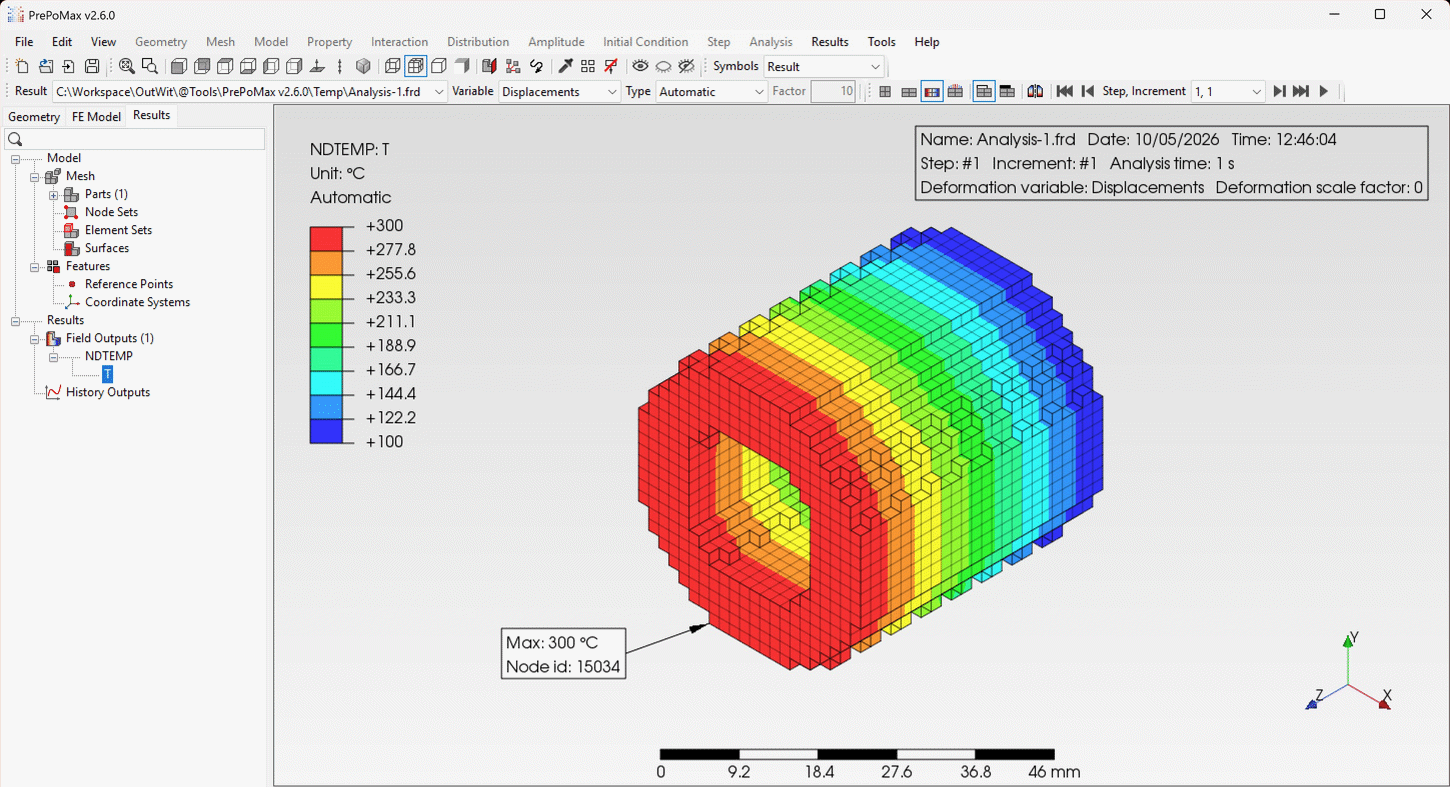Open the File menu
The height and width of the screenshot is (787, 1450).
(x=24, y=42)
